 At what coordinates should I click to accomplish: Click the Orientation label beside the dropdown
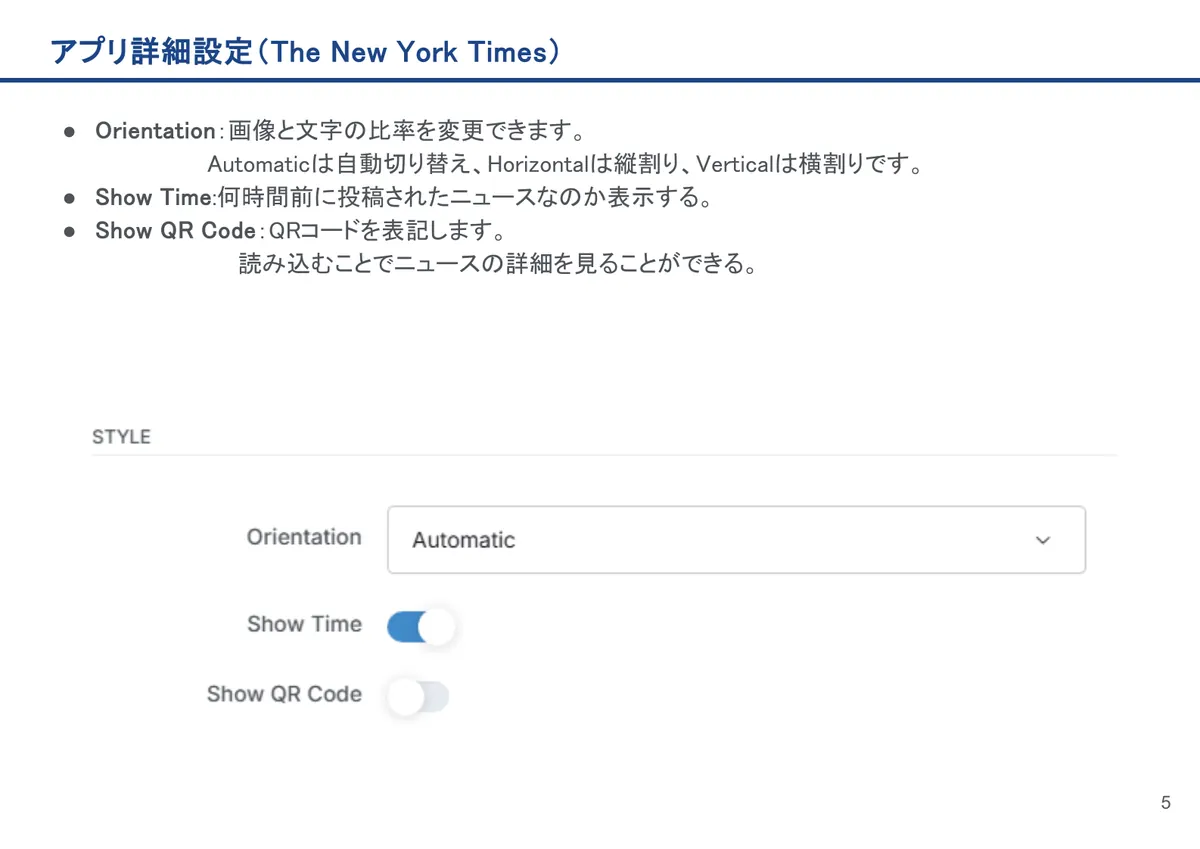pyautogui.click(x=304, y=537)
